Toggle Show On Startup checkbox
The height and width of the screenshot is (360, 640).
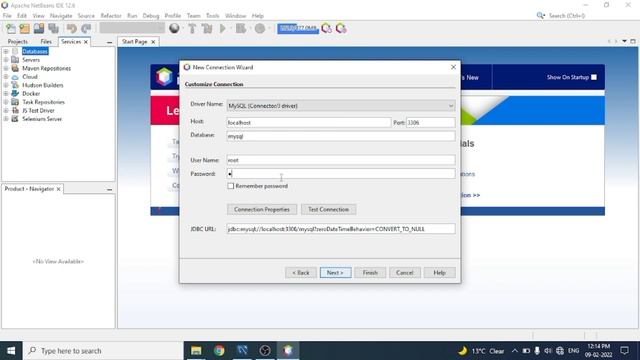(594, 77)
